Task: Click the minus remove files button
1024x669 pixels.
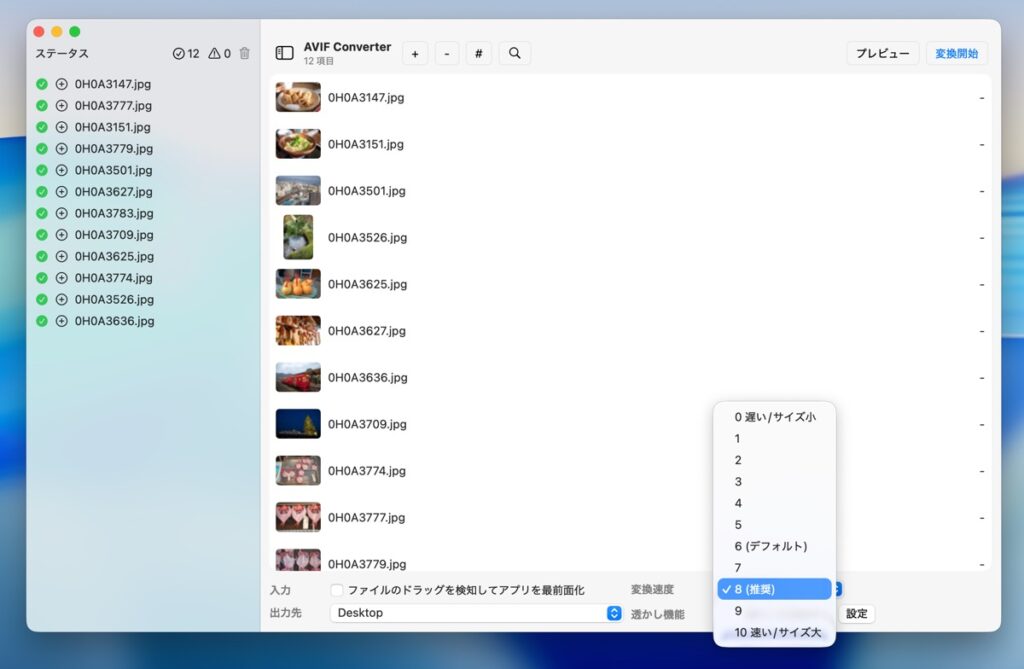Action: (447, 53)
